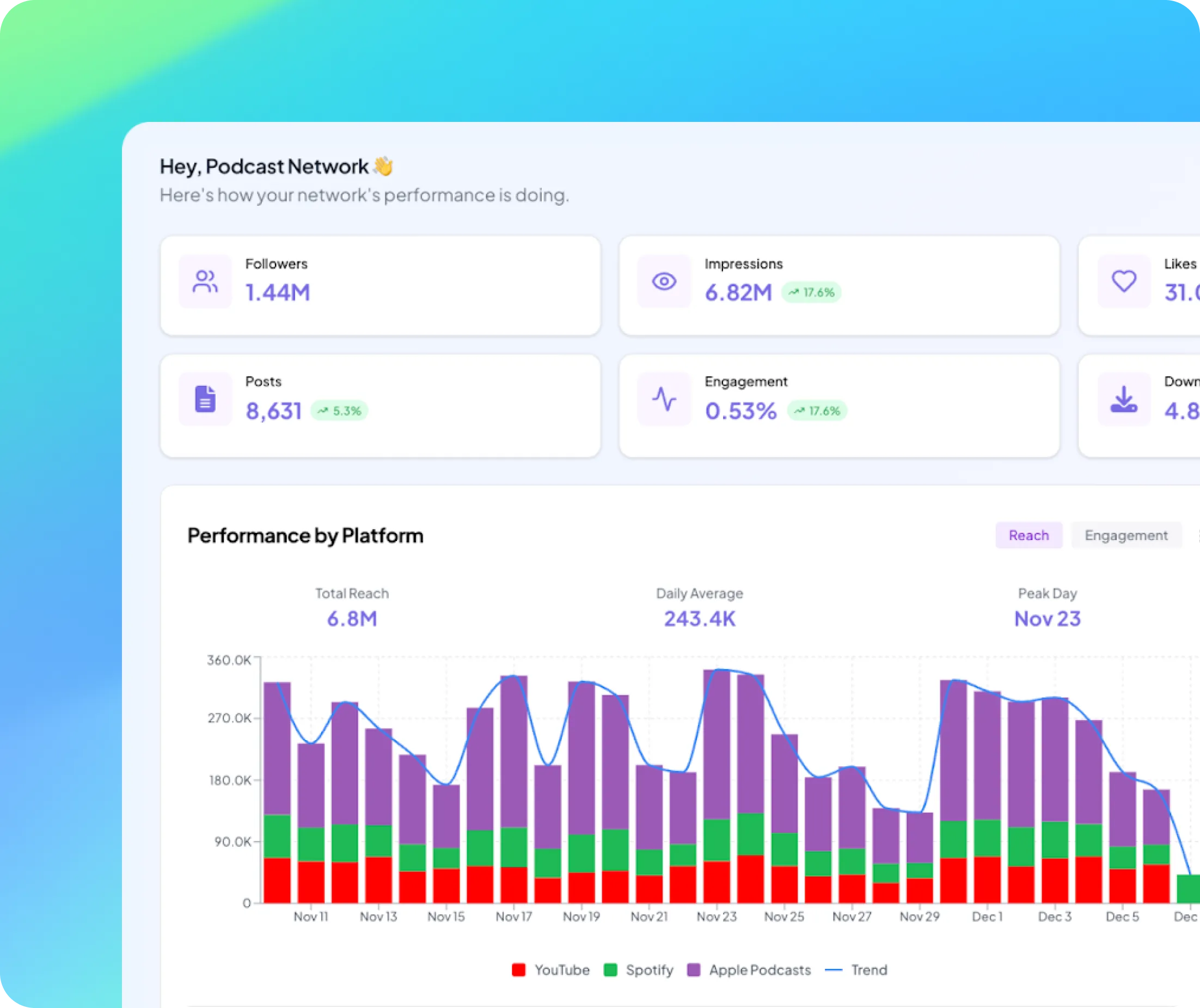Click the Peak Day value Nov 23
Image resolution: width=1200 pixels, height=1008 pixels.
click(x=1048, y=619)
